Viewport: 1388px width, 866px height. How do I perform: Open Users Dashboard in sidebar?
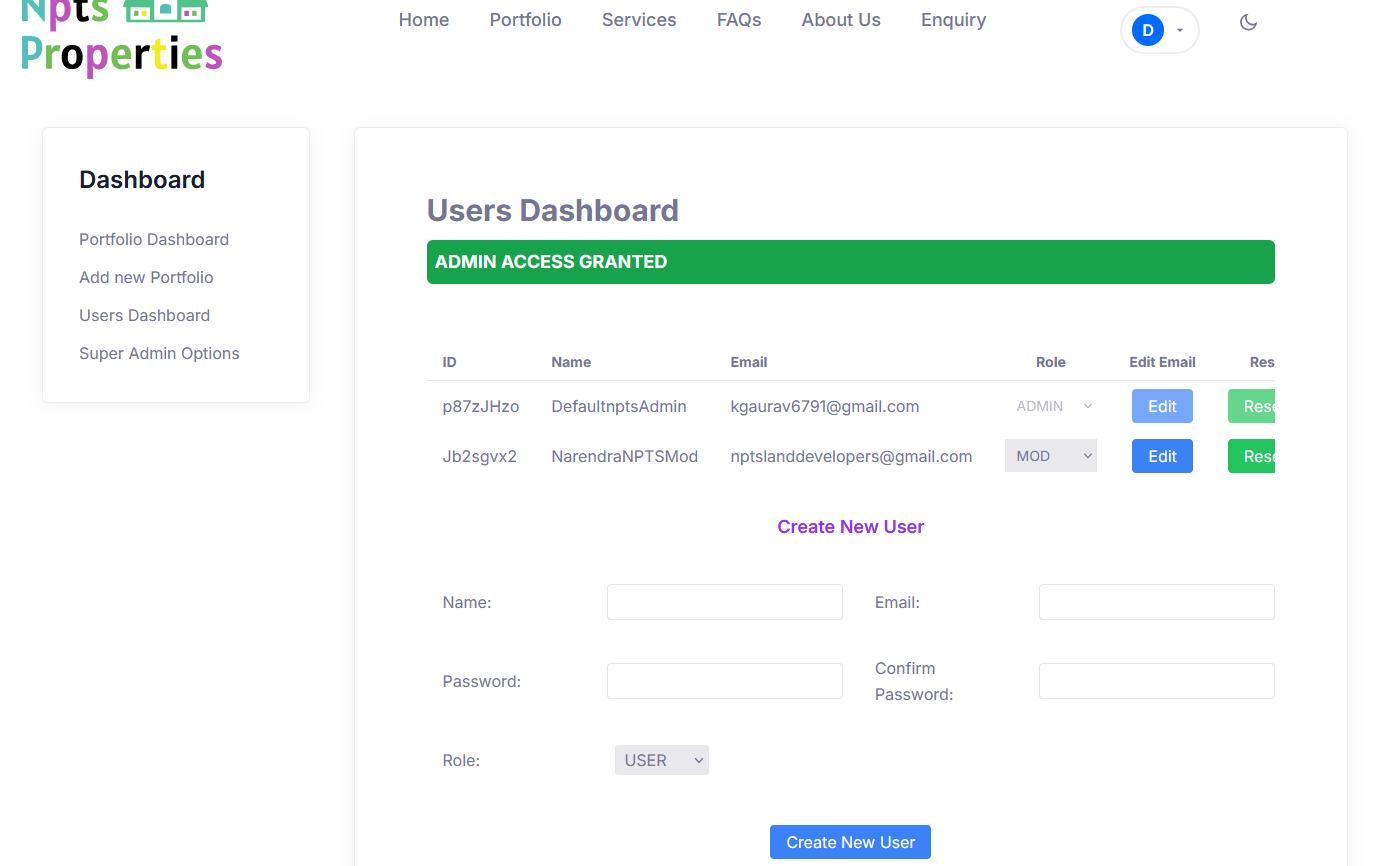145,315
